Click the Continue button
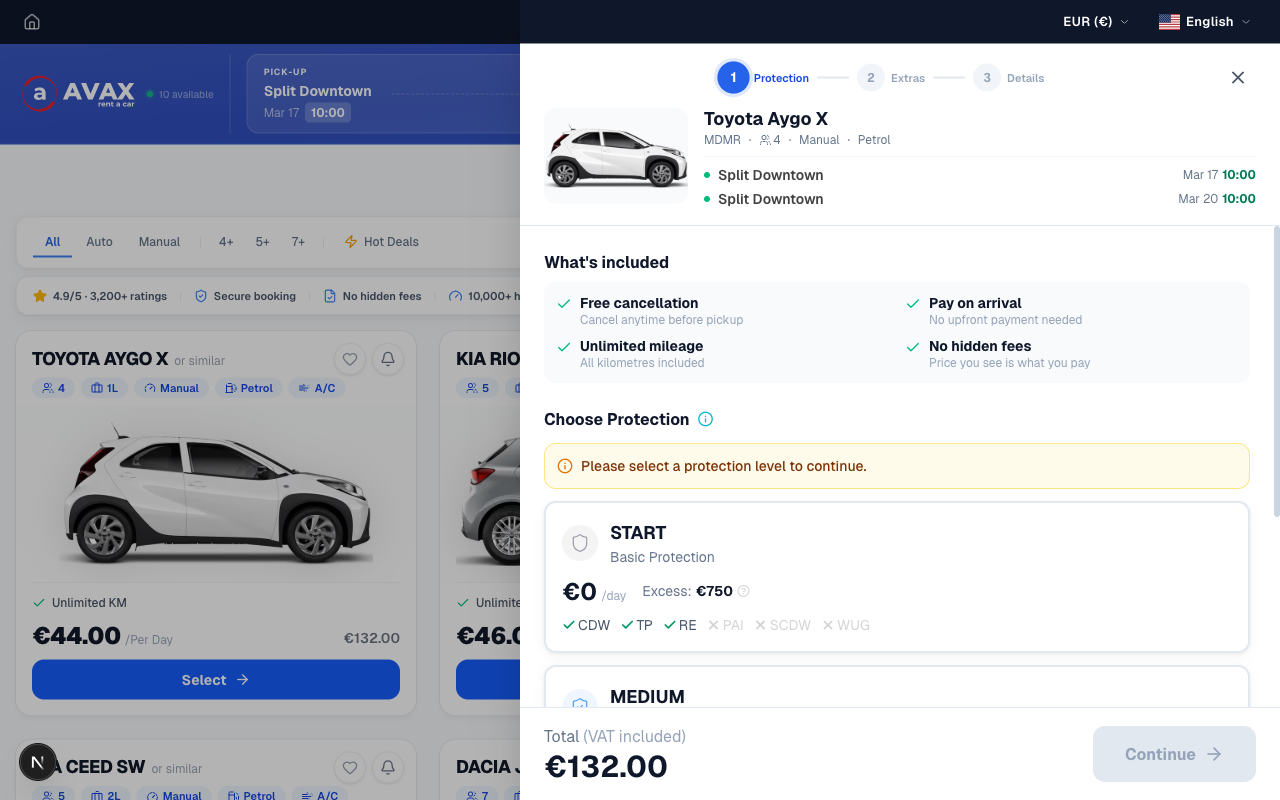Image resolution: width=1280 pixels, height=800 pixels. 1174,754
